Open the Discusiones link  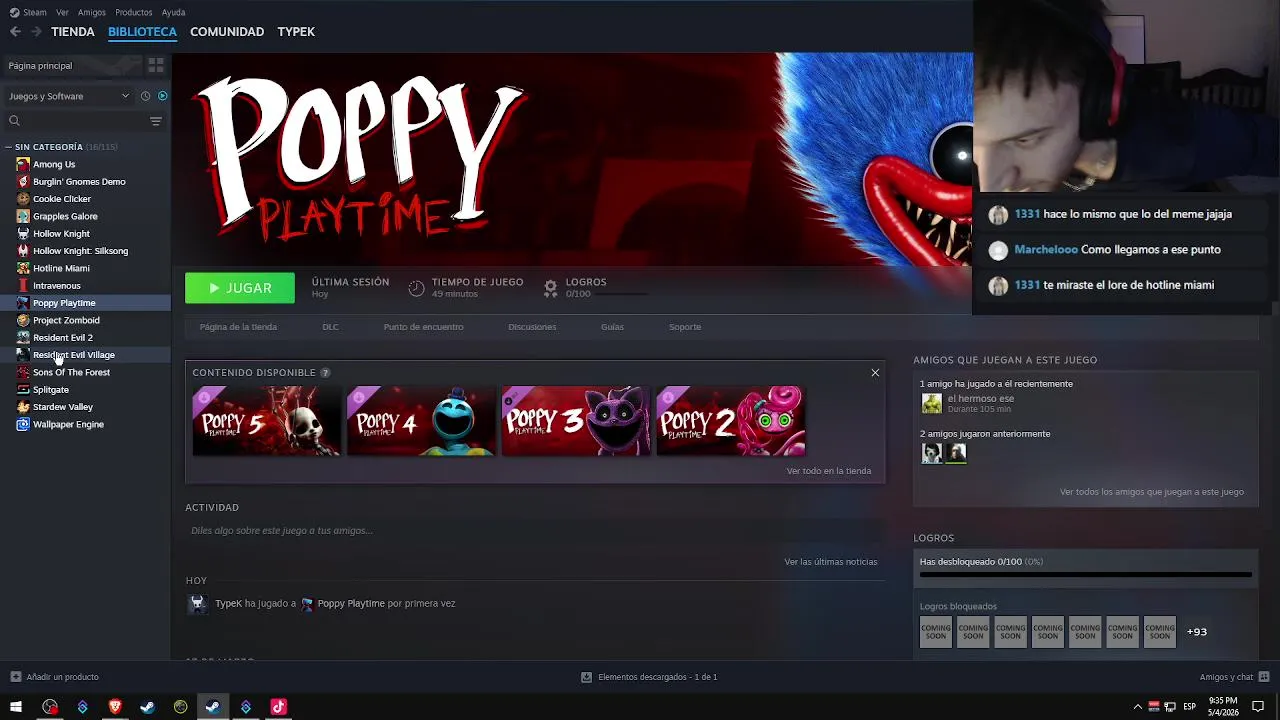pos(532,327)
